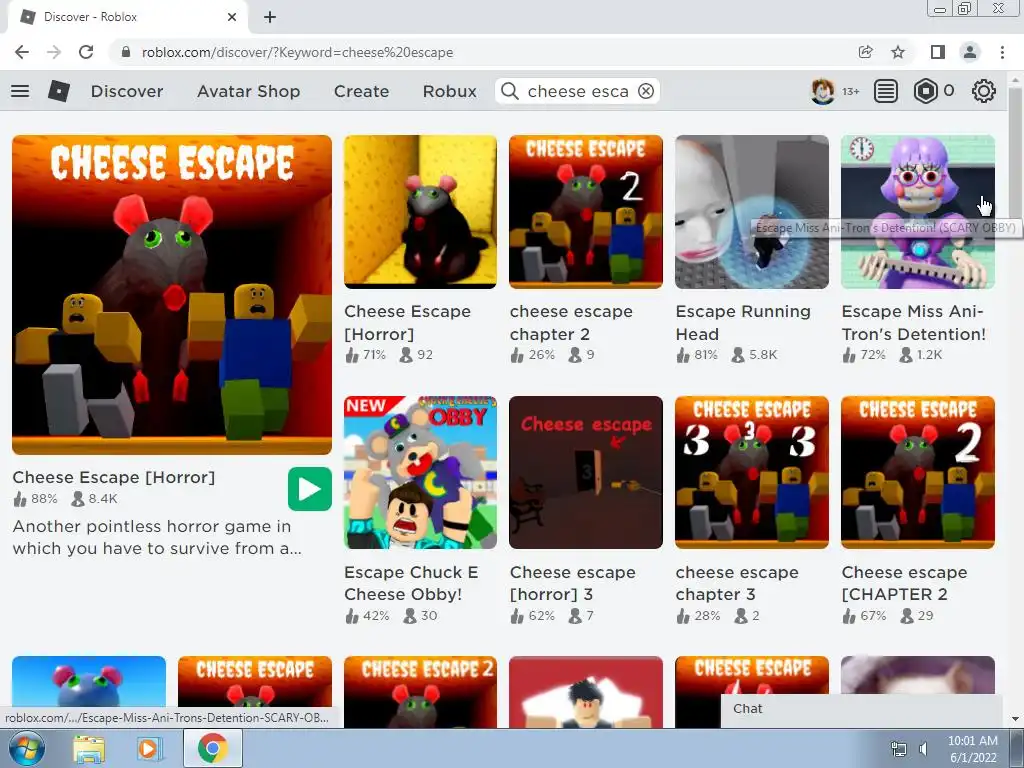Open the Cheese escape [CHAPTER 2 title
This screenshot has height=768, width=1024.
click(904, 583)
